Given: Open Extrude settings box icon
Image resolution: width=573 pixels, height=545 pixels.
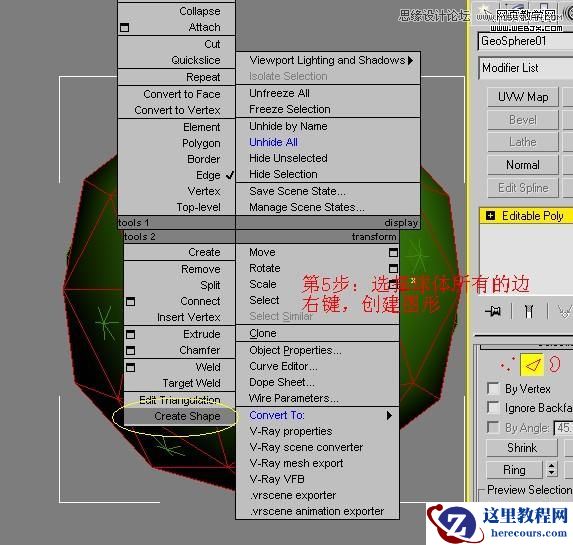Looking at the screenshot, I should click(x=130, y=334).
